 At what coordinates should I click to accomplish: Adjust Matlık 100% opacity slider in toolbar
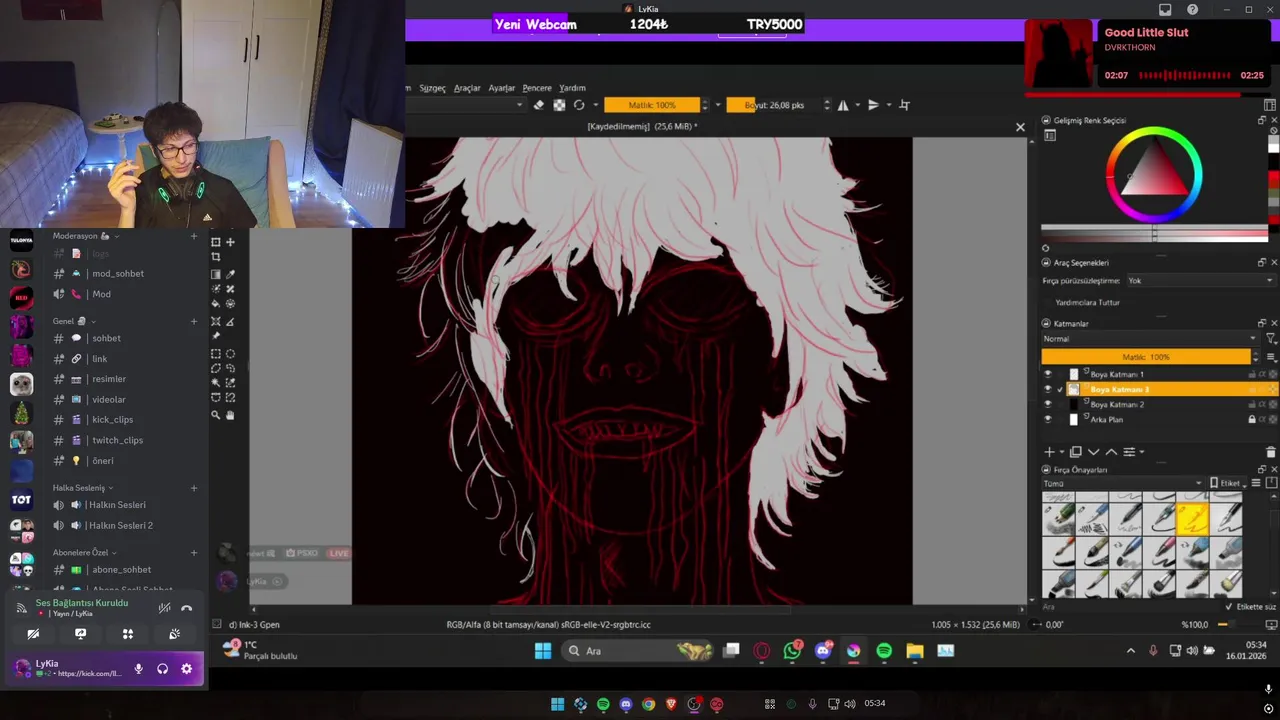(652, 105)
